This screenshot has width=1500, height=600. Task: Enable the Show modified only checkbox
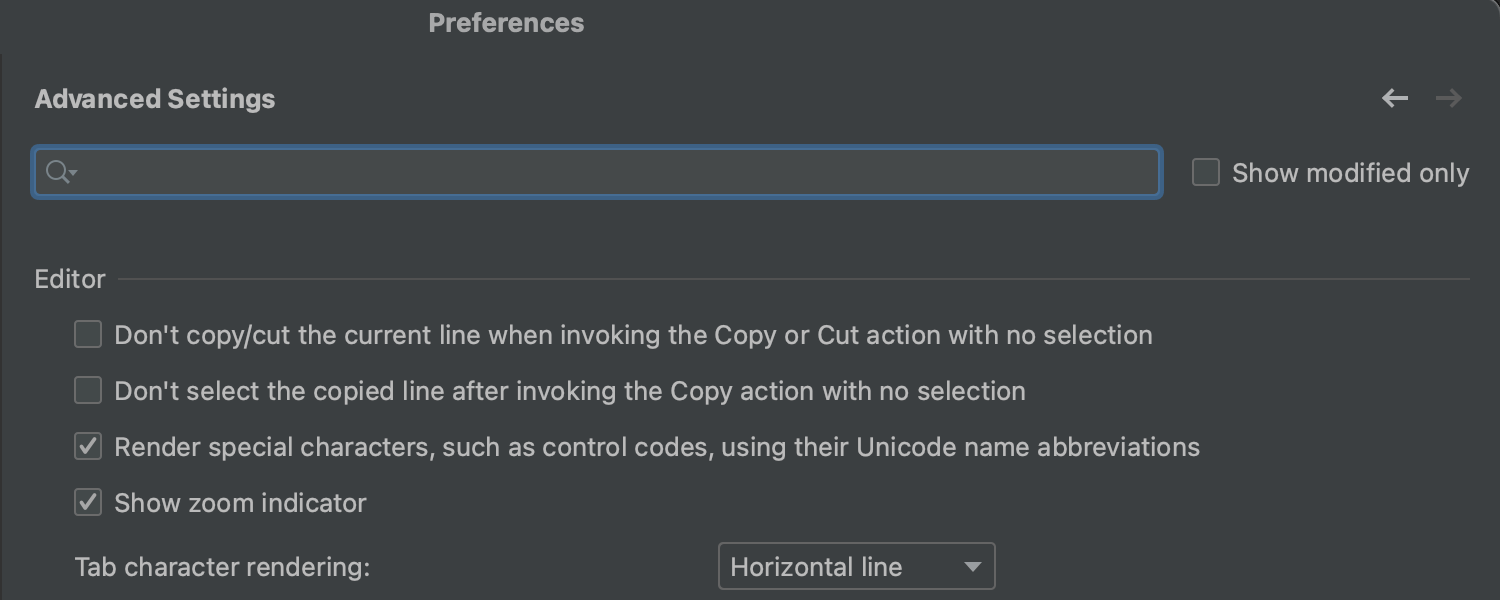click(x=1206, y=173)
